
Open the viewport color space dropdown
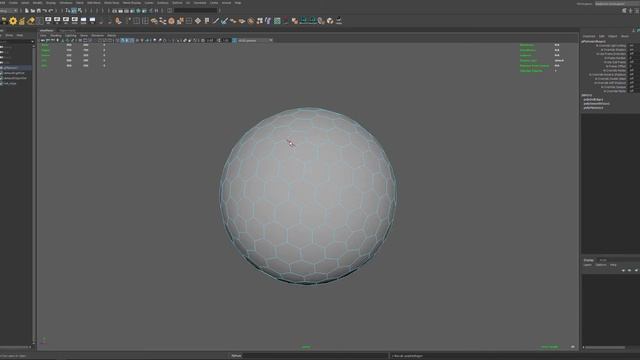coord(256,40)
